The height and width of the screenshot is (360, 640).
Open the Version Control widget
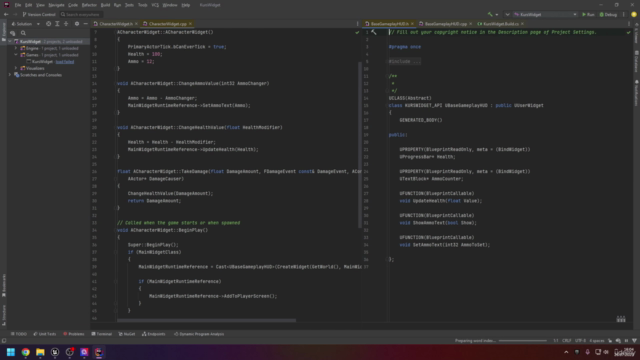39,14
